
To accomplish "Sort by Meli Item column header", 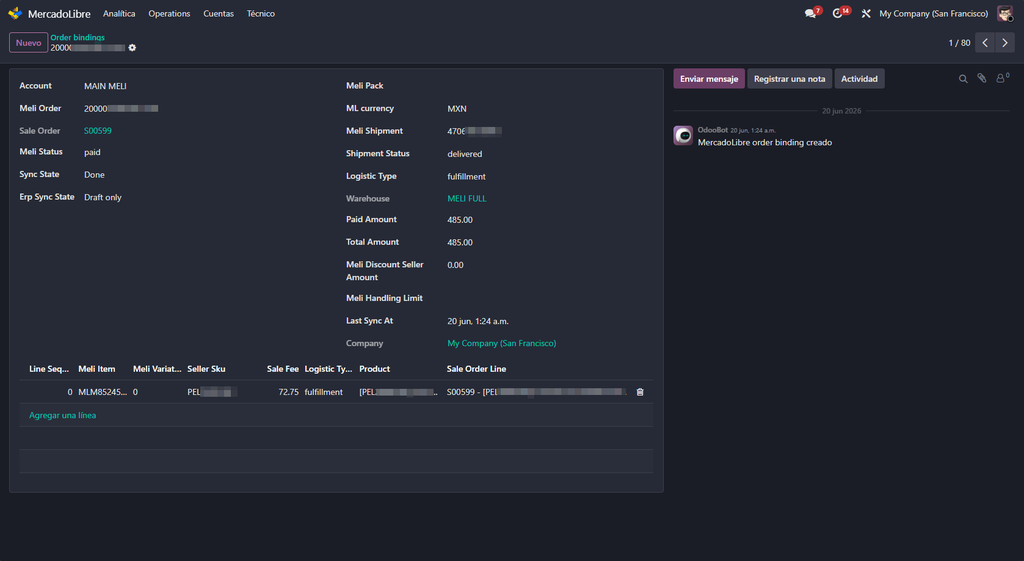I will pyautogui.click(x=97, y=369).
